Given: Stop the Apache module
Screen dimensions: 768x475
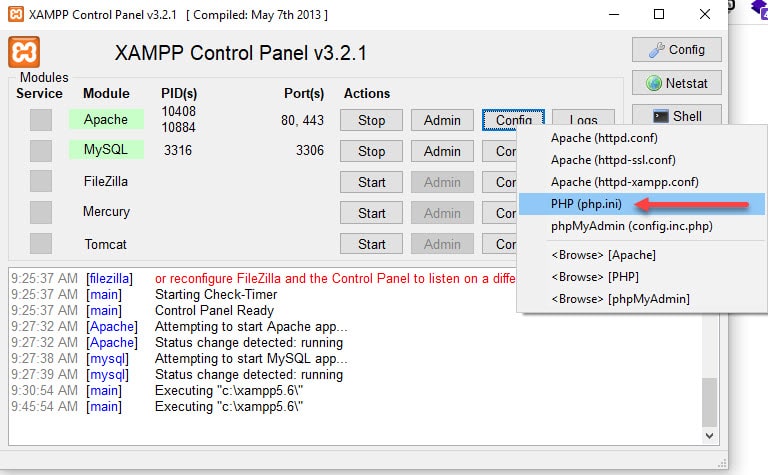Looking at the screenshot, I should click(371, 120).
